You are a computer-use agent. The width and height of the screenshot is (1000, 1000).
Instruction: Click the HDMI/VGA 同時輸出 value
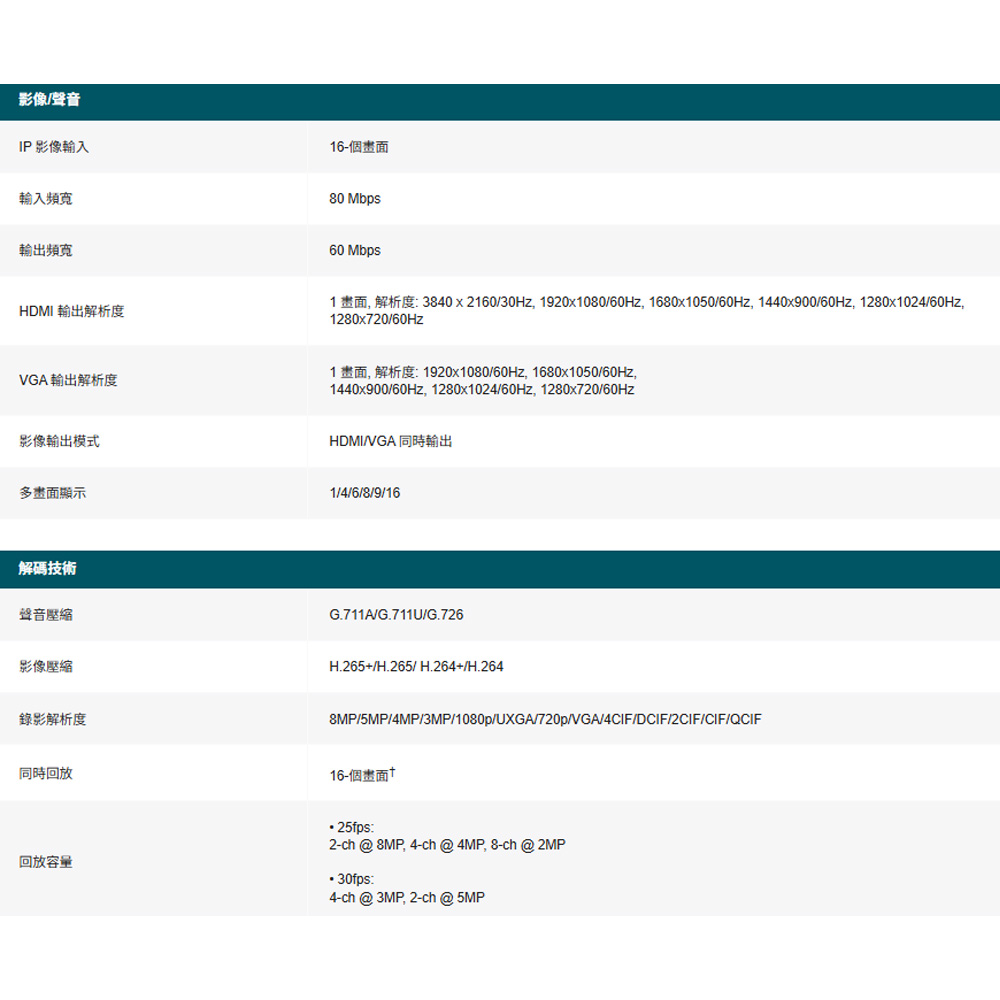(391, 441)
